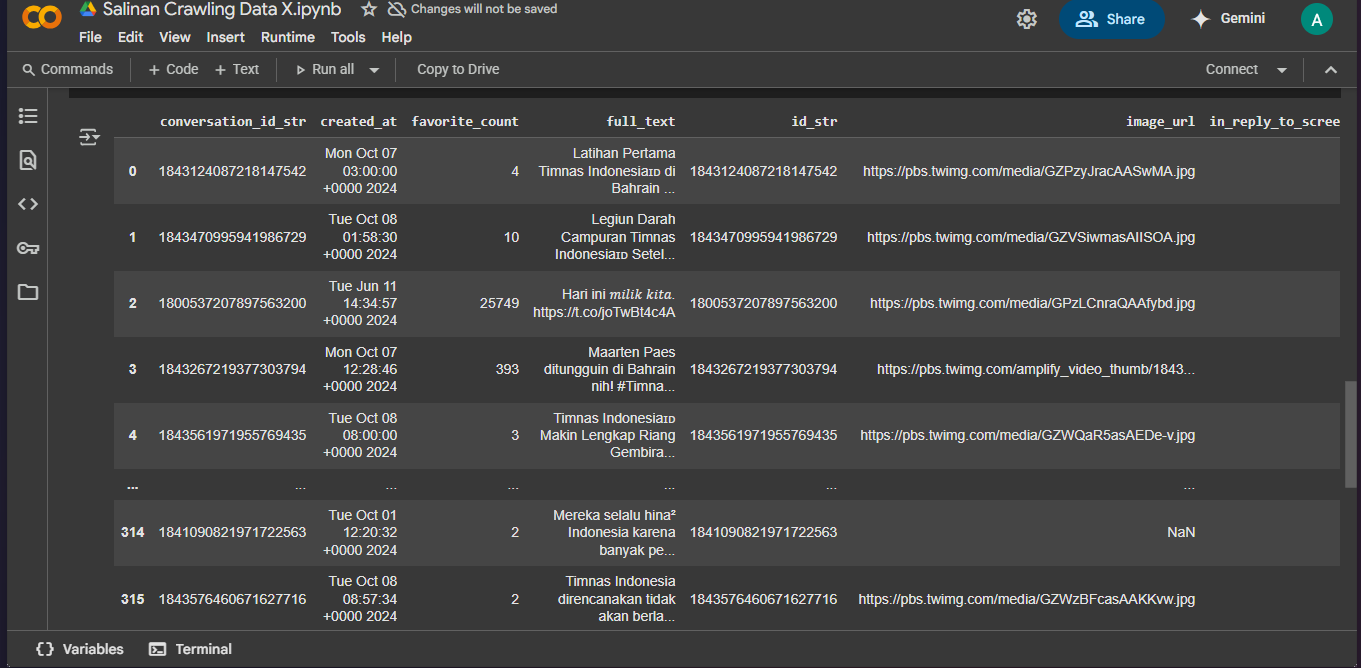Collapse the header with the up chevron

coord(1330,70)
